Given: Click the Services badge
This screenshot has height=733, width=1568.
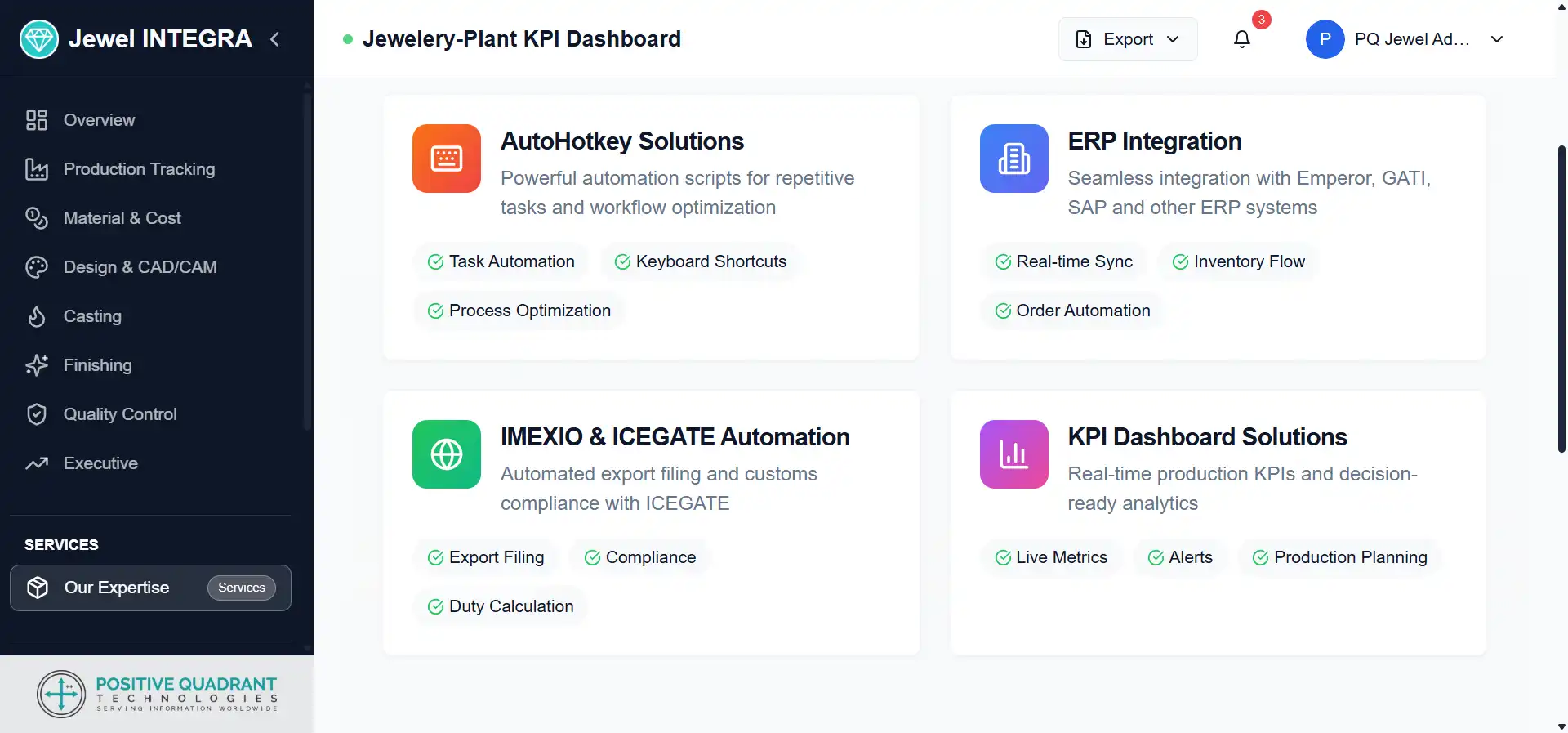Looking at the screenshot, I should pyautogui.click(x=242, y=588).
